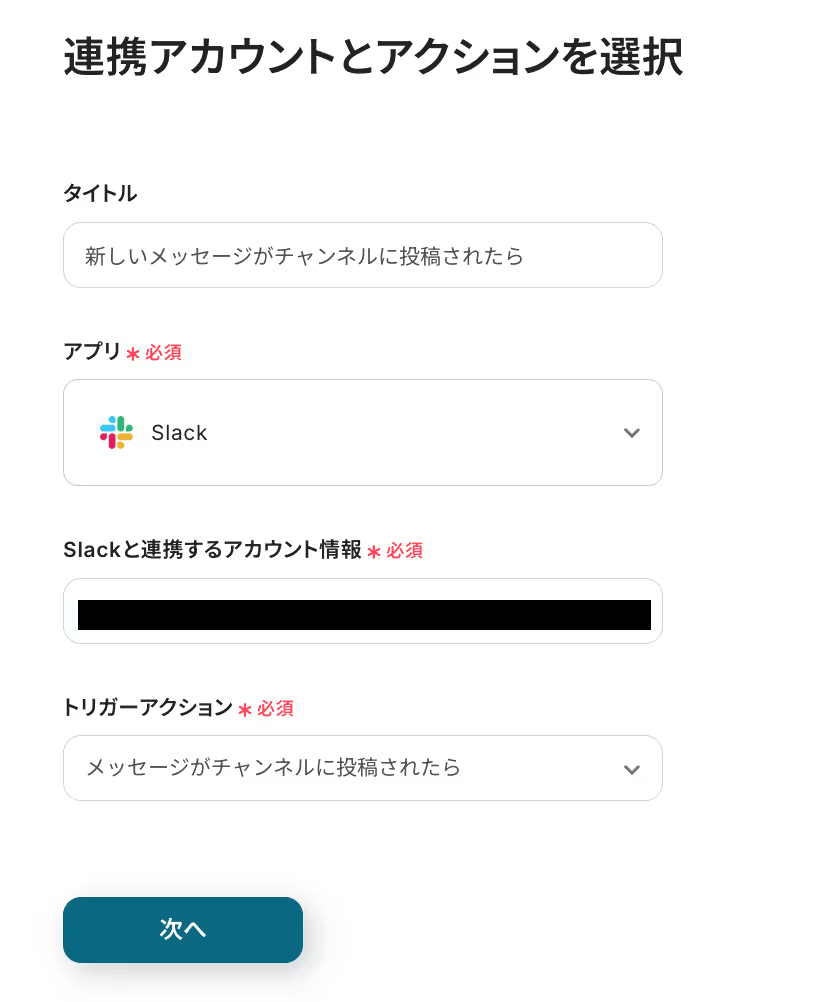Click the 必須 marker beside アプリ
This screenshot has width=838, height=1002.
pos(163,353)
